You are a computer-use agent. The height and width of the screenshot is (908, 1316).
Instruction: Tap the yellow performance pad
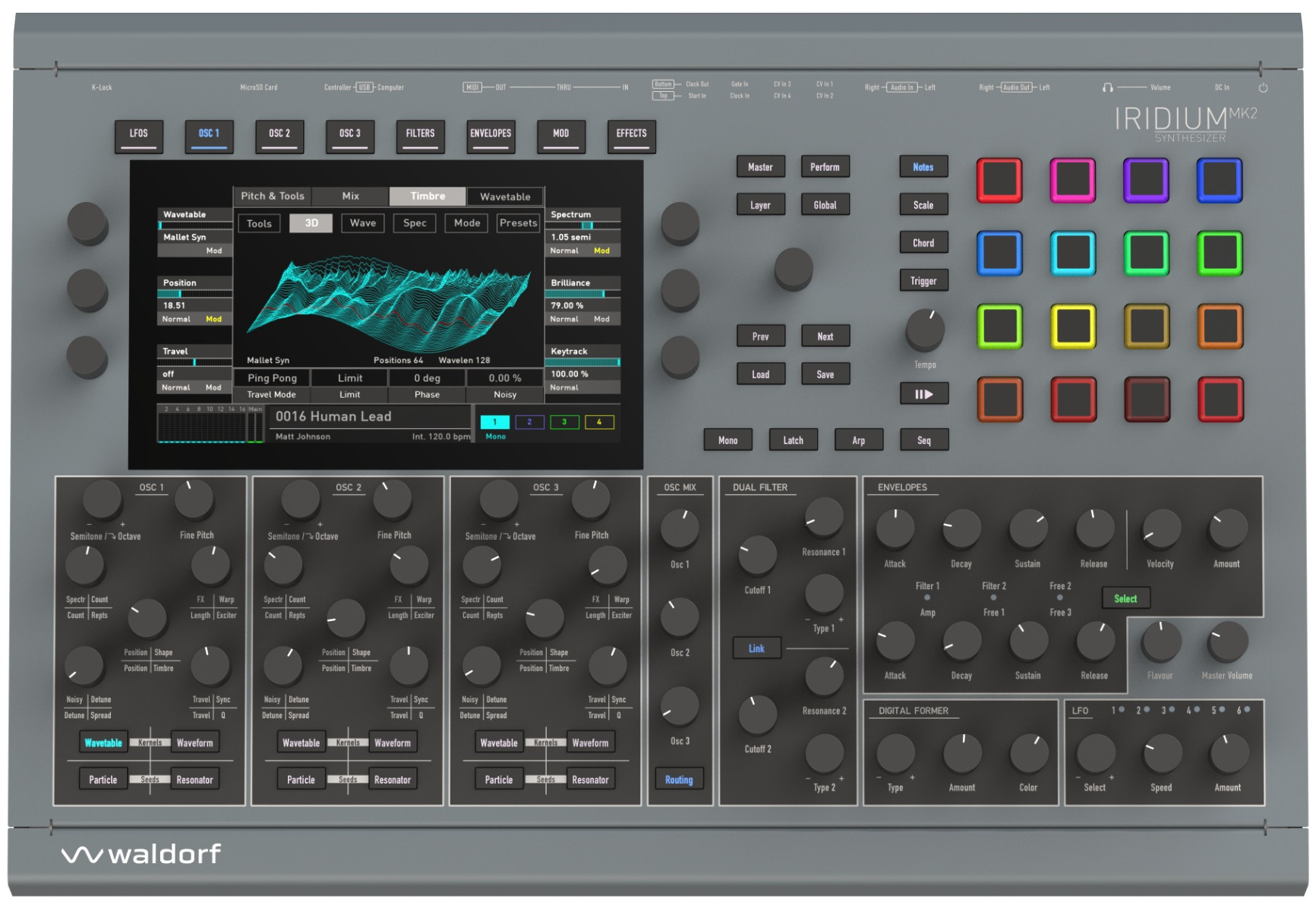tap(1072, 326)
